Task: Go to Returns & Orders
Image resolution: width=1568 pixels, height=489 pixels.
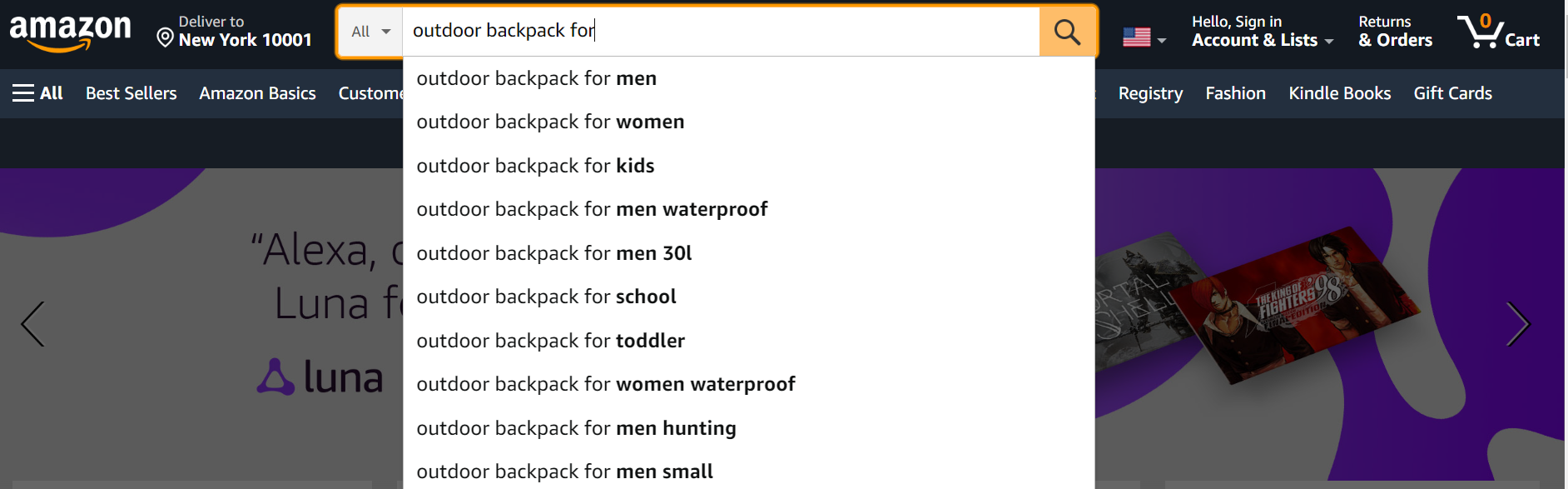Action: (x=1395, y=32)
